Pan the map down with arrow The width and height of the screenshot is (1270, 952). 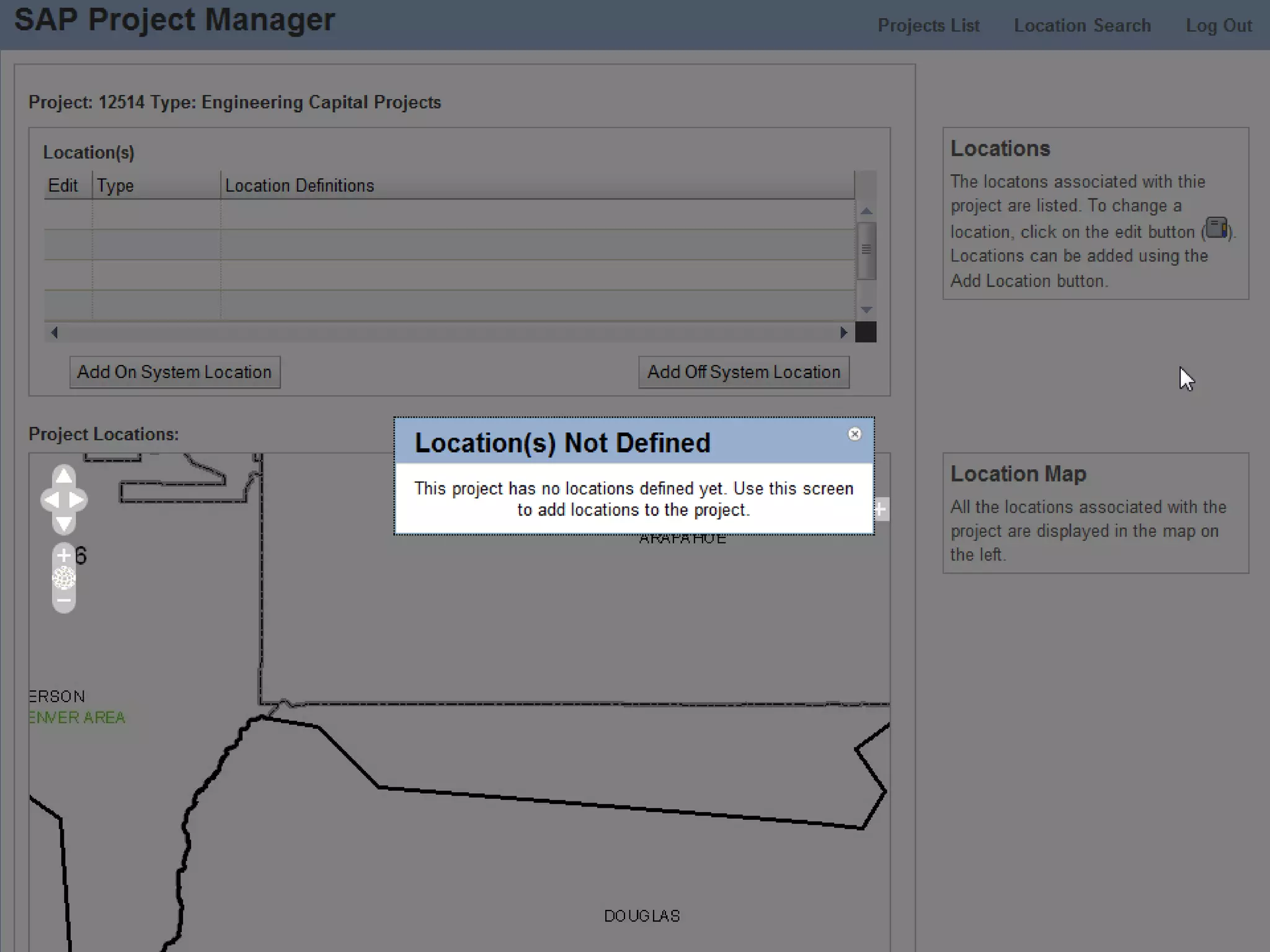tap(64, 524)
